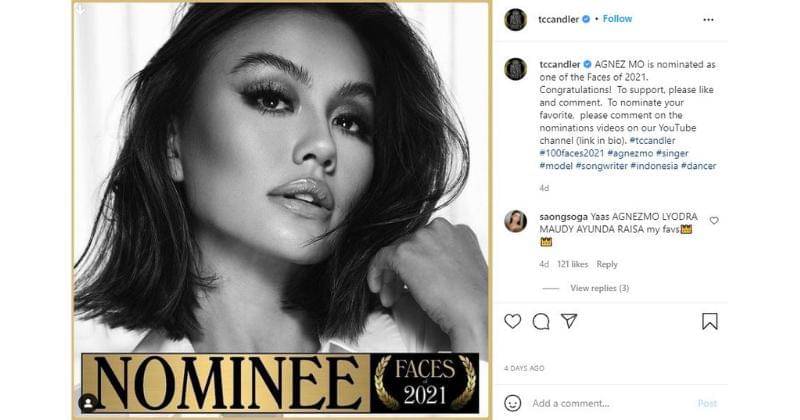This screenshot has width=800, height=420.
Task: Click saongsoga's comment avatar
Action: point(515,221)
